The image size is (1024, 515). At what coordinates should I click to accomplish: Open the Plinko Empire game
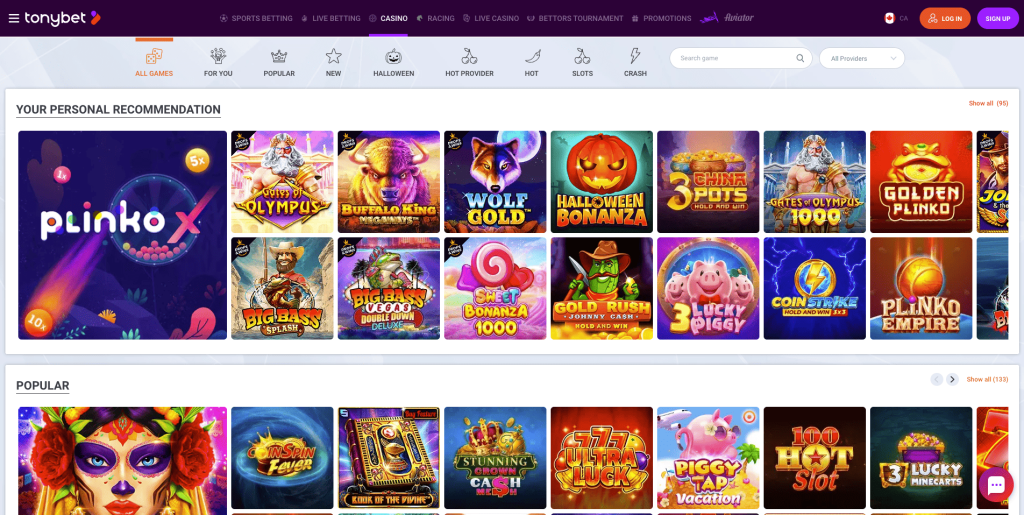(921, 289)
